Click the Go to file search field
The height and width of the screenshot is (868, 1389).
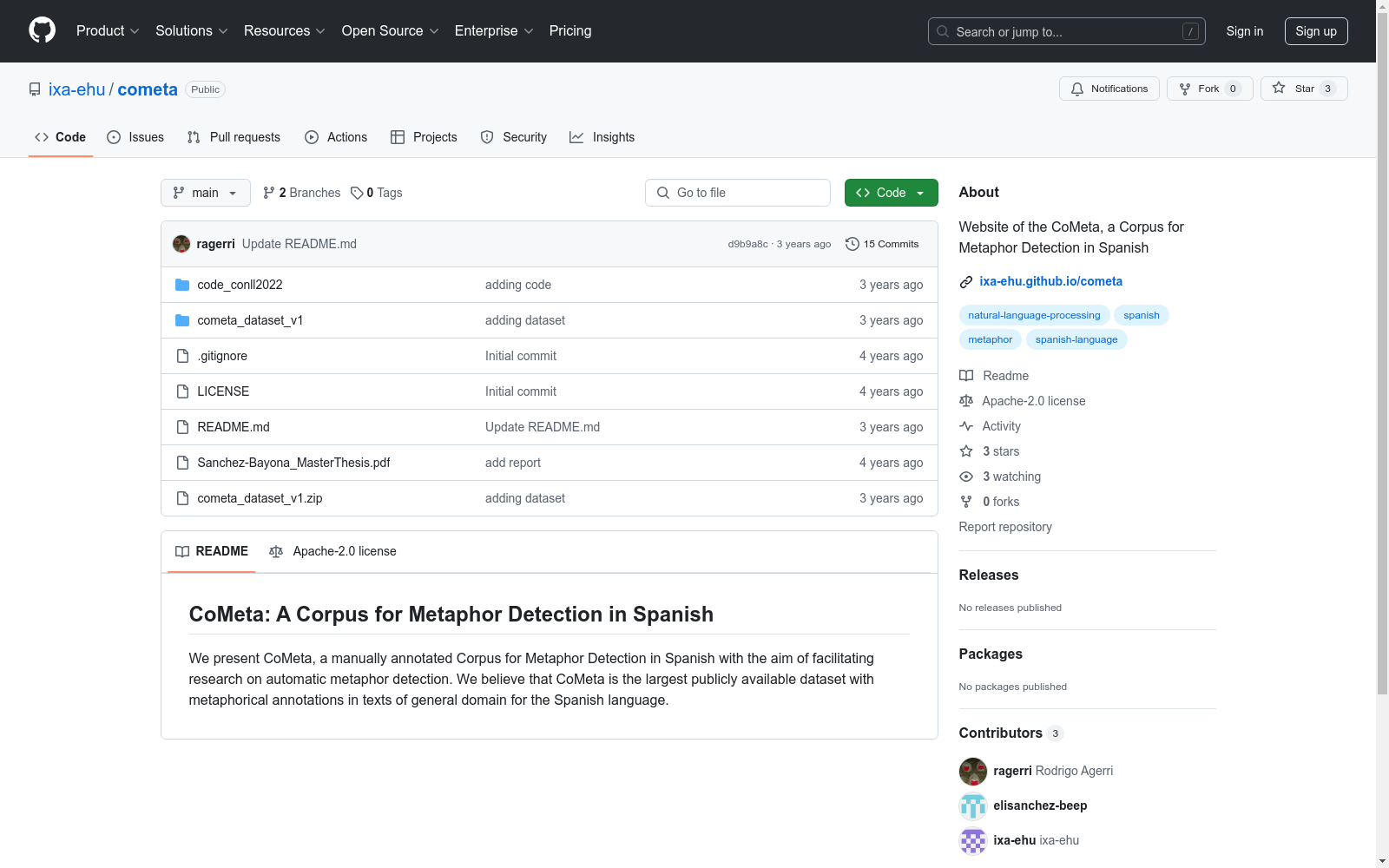[x=738, y=193]
